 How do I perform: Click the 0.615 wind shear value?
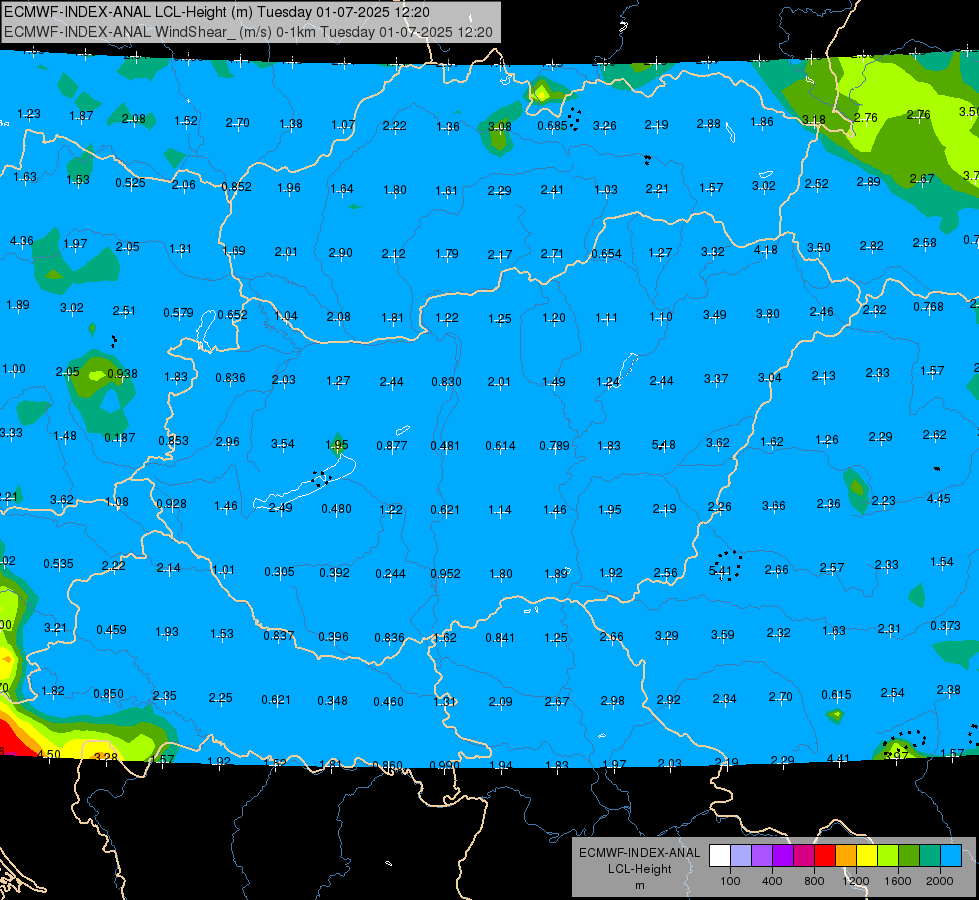click(837, 695)
